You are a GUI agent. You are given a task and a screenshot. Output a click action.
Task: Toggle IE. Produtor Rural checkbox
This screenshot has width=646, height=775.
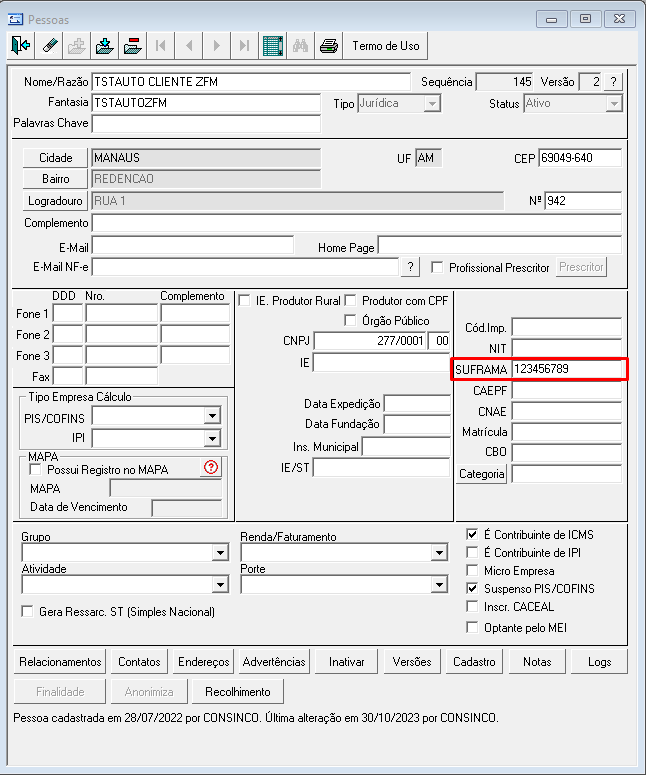click(x=245, y=301)
